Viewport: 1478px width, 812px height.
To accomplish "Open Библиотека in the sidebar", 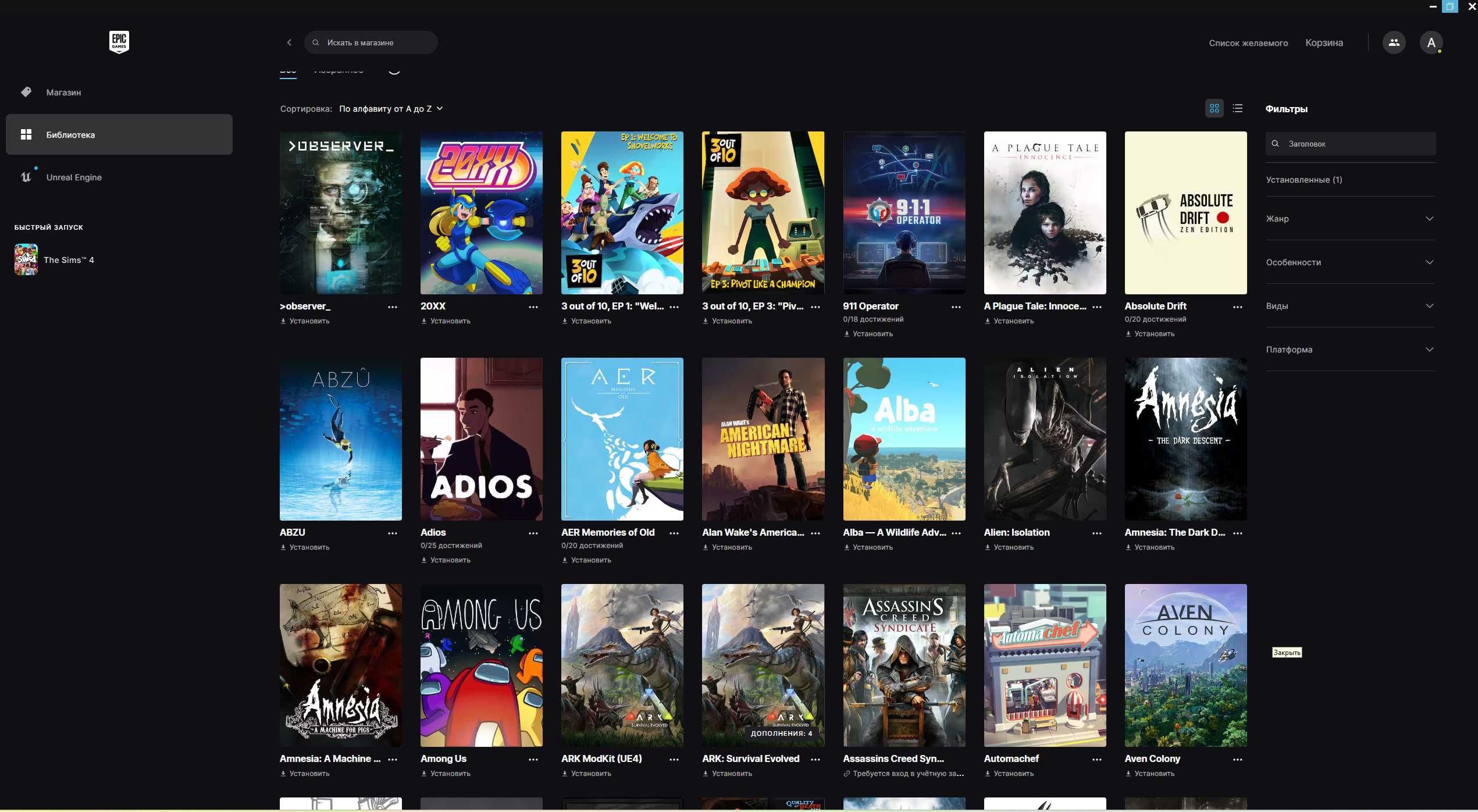I will click(x=119, y=134).
